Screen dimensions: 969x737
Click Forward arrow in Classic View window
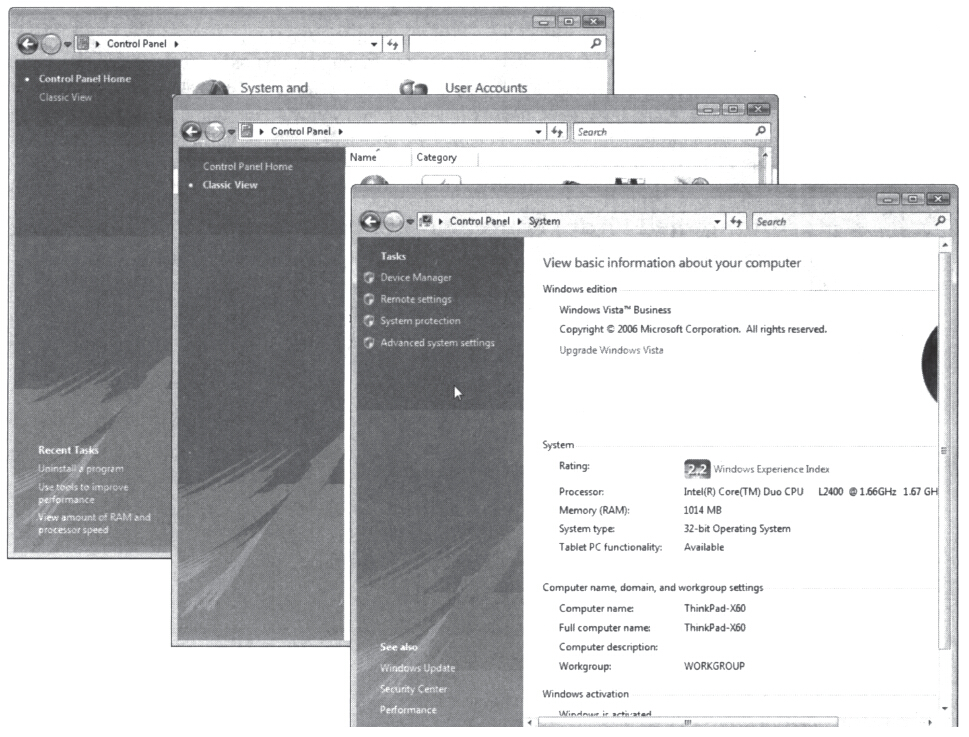pyautogui.click(x=214, y=132)
